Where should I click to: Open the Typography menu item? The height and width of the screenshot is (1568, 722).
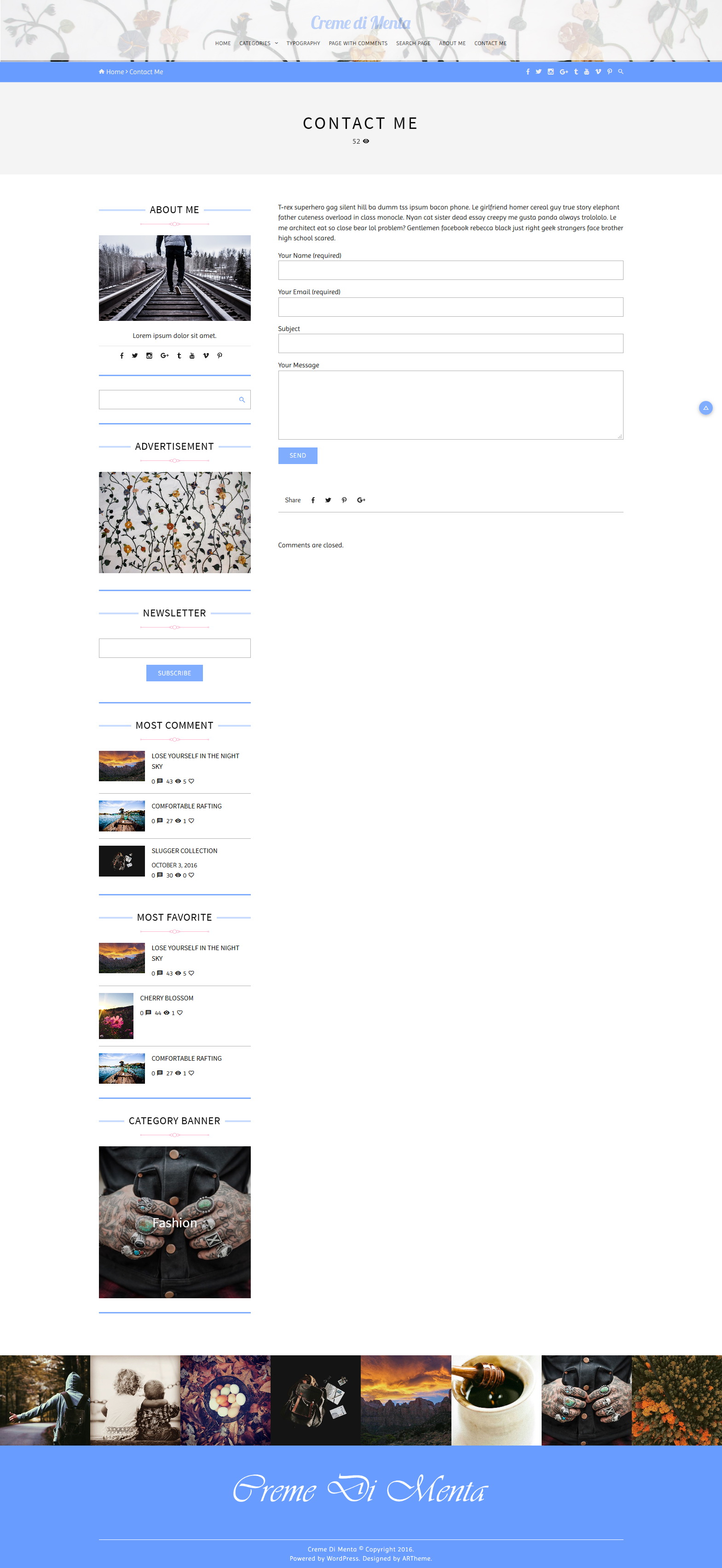point(303,43)
